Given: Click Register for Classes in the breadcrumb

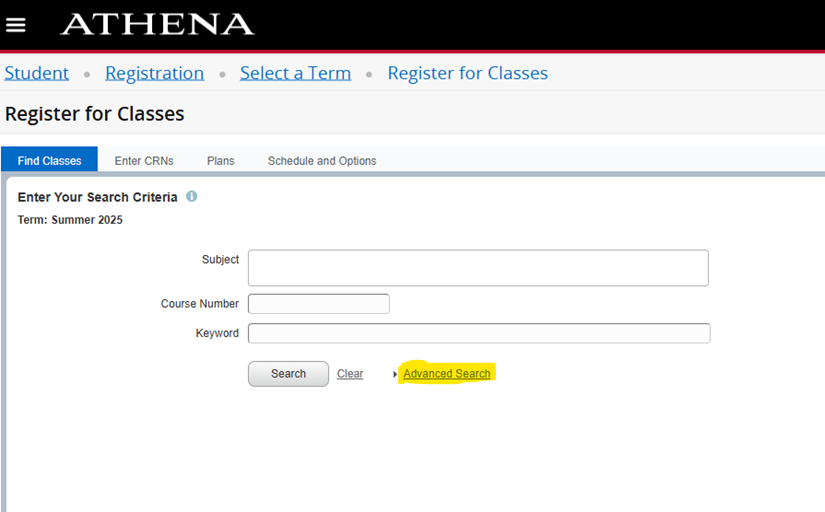Looking at the screenshot, I should click(467, 73).
